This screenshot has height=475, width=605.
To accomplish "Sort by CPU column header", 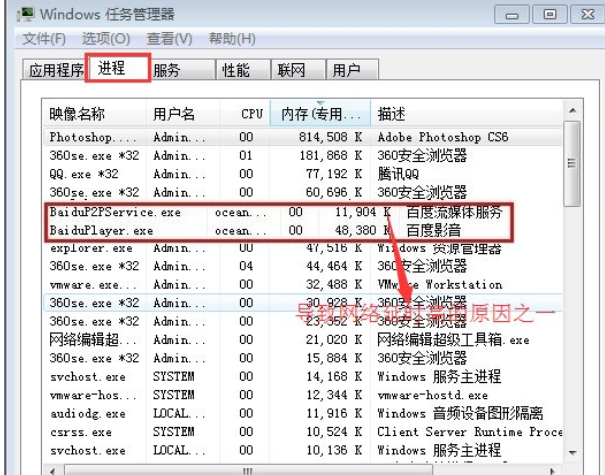I will [x=245, y=113].
